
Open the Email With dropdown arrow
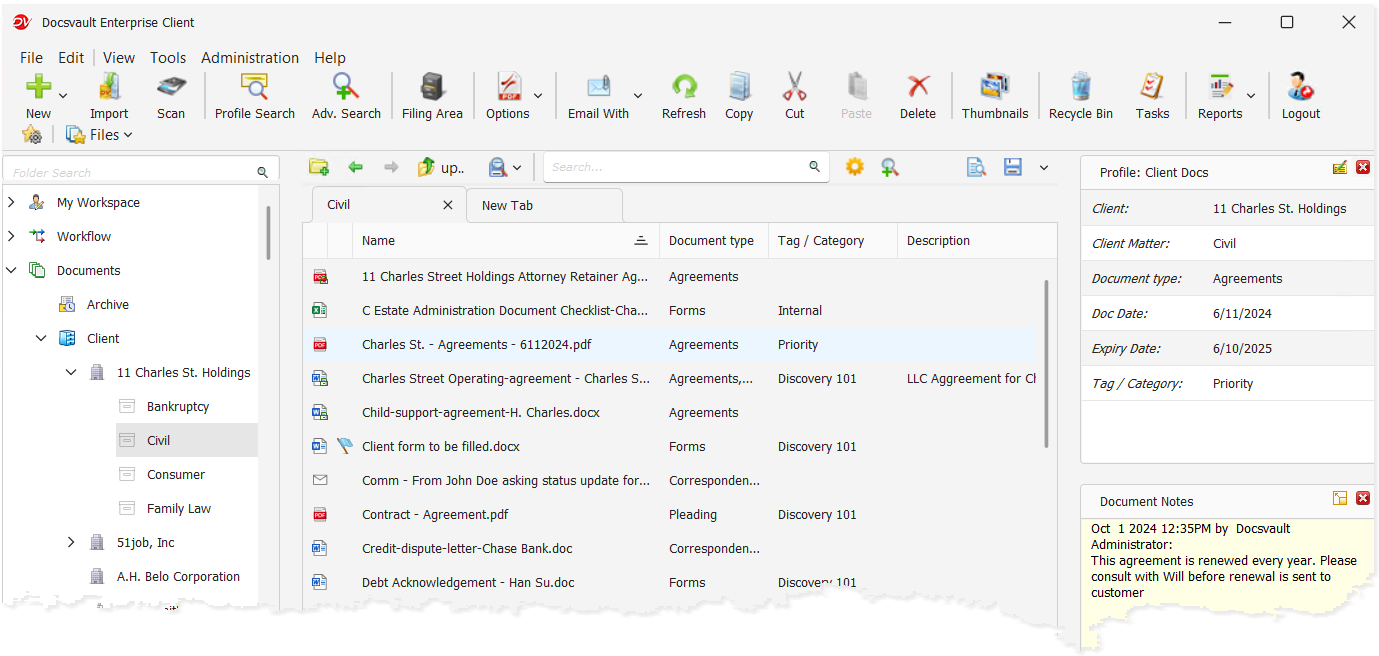click(638, 96)
